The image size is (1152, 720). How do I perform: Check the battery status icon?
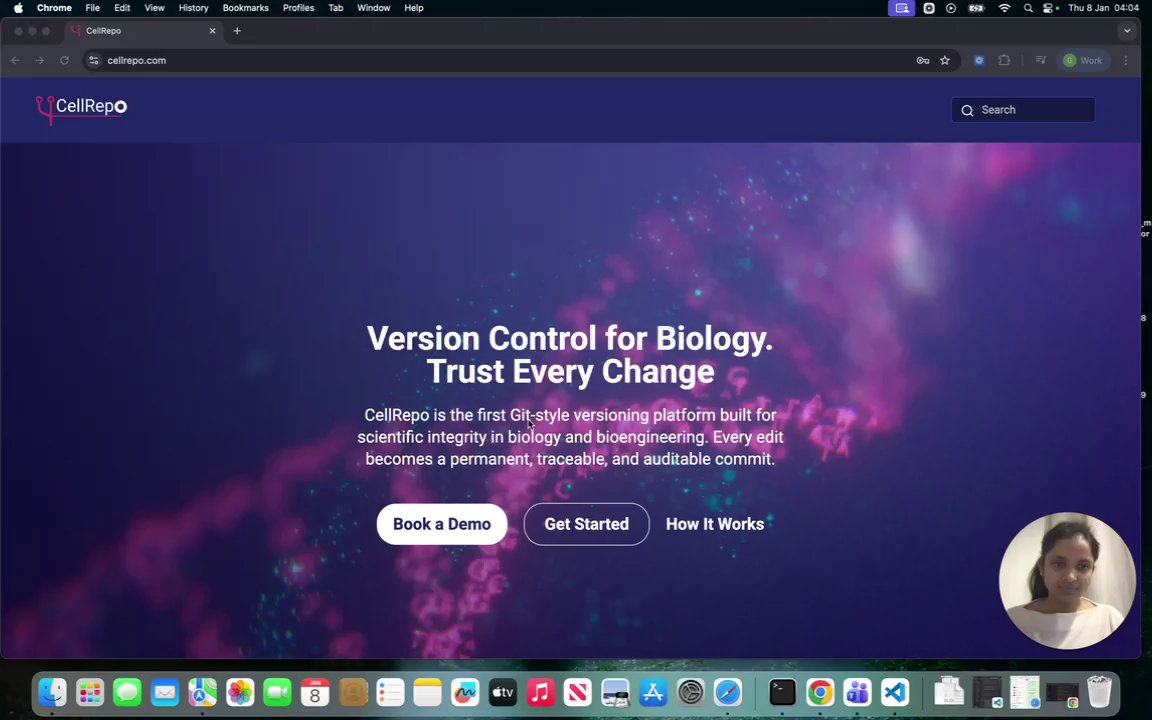(x=976, y=8)
